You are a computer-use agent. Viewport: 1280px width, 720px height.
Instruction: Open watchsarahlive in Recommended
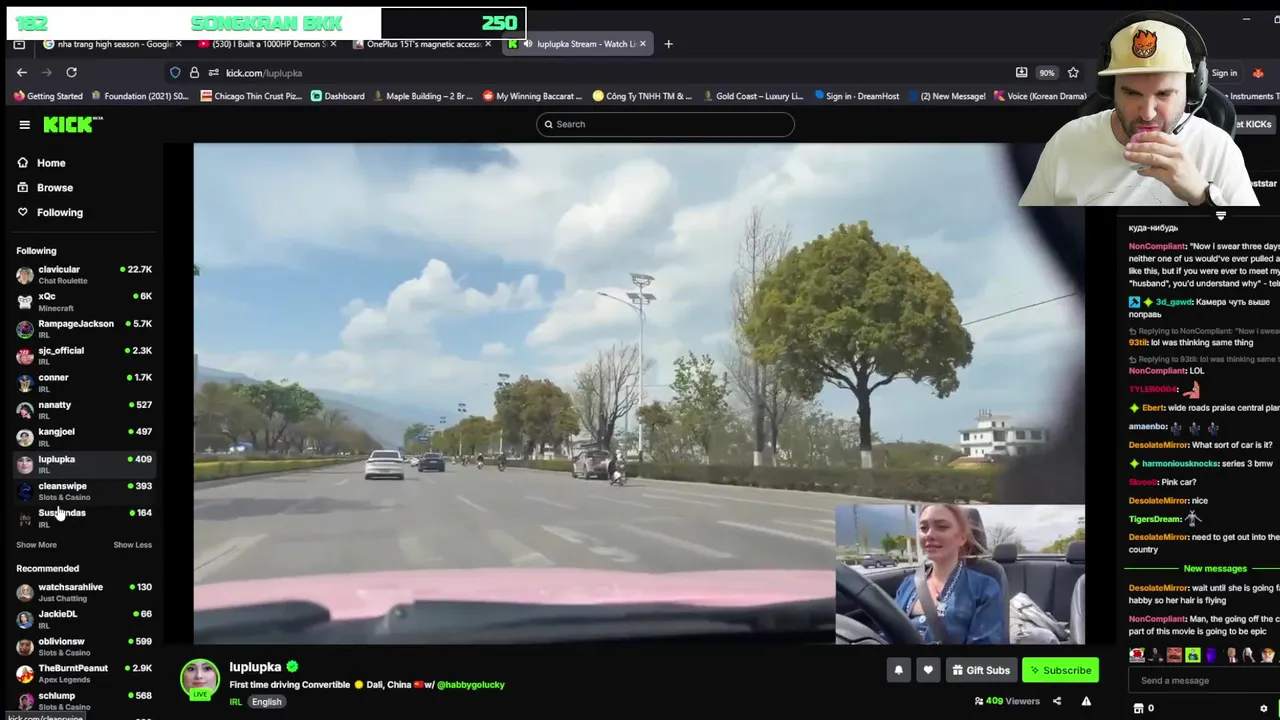84,592
